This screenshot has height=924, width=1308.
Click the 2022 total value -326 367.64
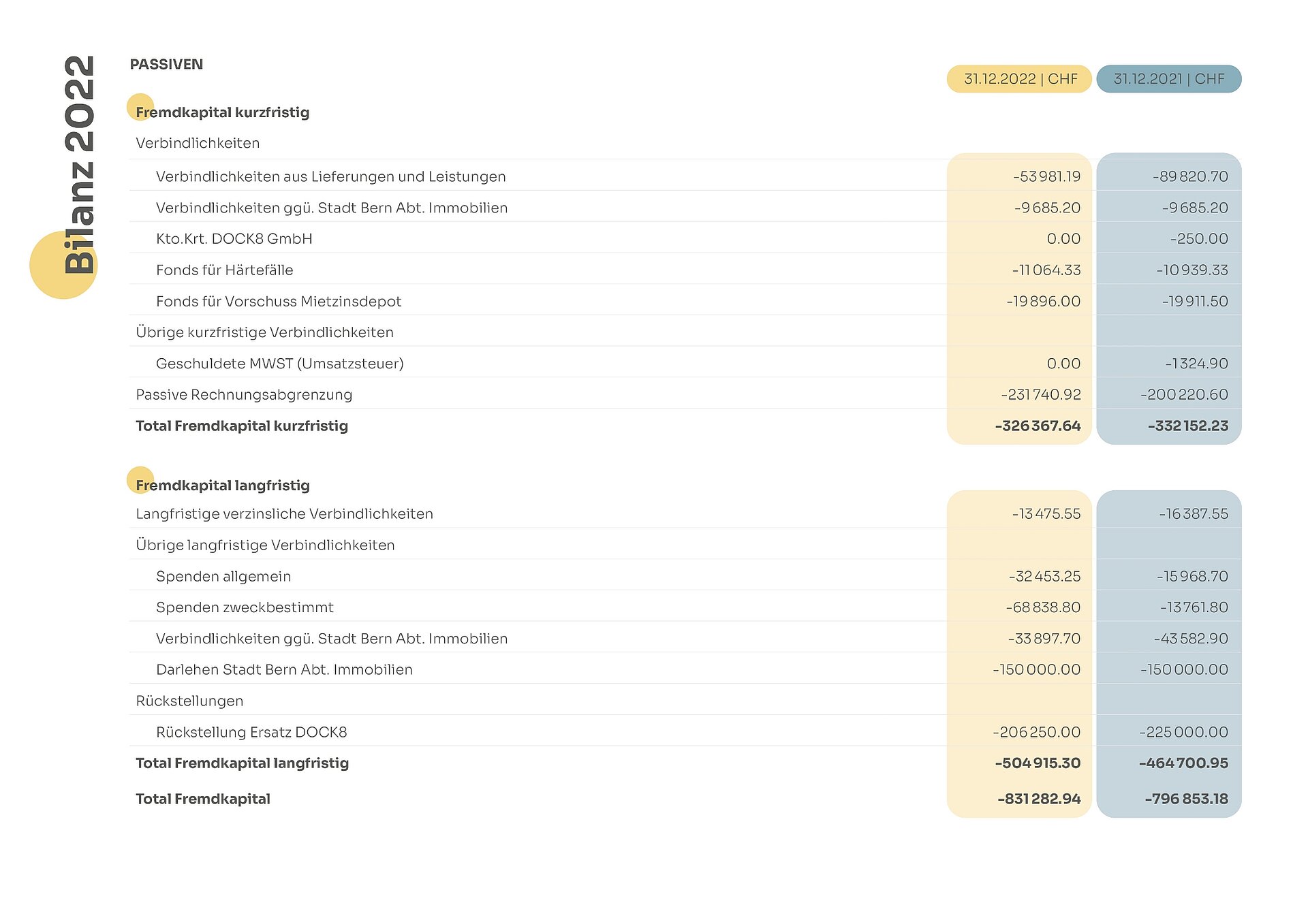[1037, 426]
